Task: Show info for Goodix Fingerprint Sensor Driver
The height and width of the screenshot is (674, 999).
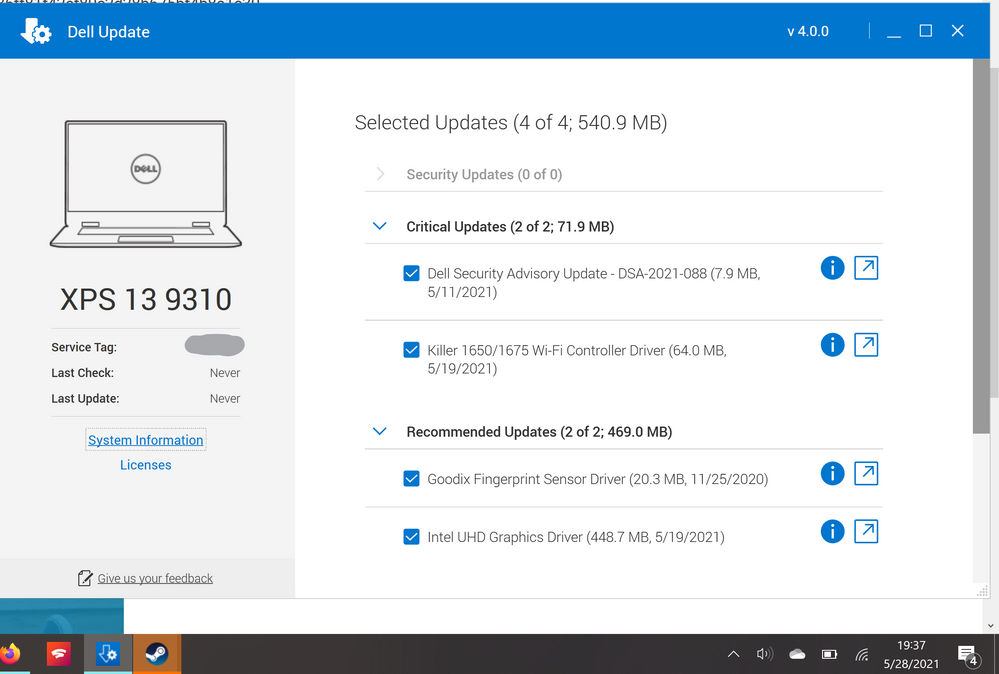Action: [832, 473]
